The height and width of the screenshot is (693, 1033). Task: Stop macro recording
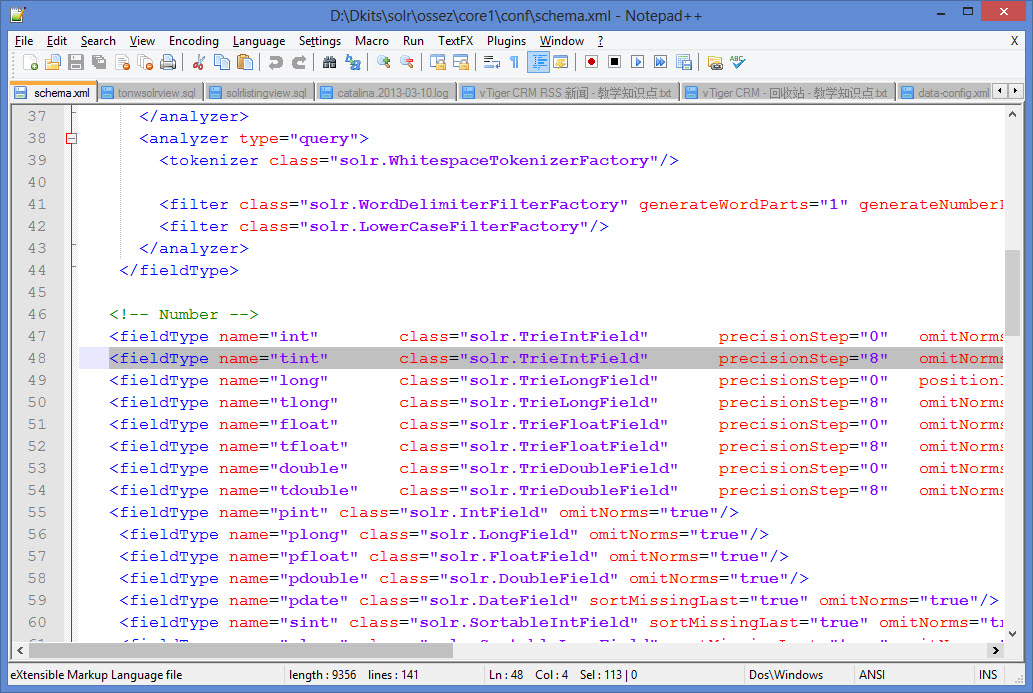point(614,63)
